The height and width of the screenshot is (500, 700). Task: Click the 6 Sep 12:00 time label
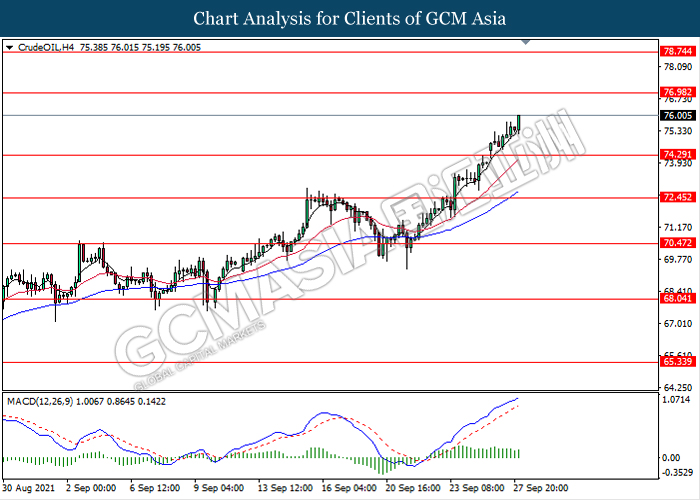[x=154, y=488]
